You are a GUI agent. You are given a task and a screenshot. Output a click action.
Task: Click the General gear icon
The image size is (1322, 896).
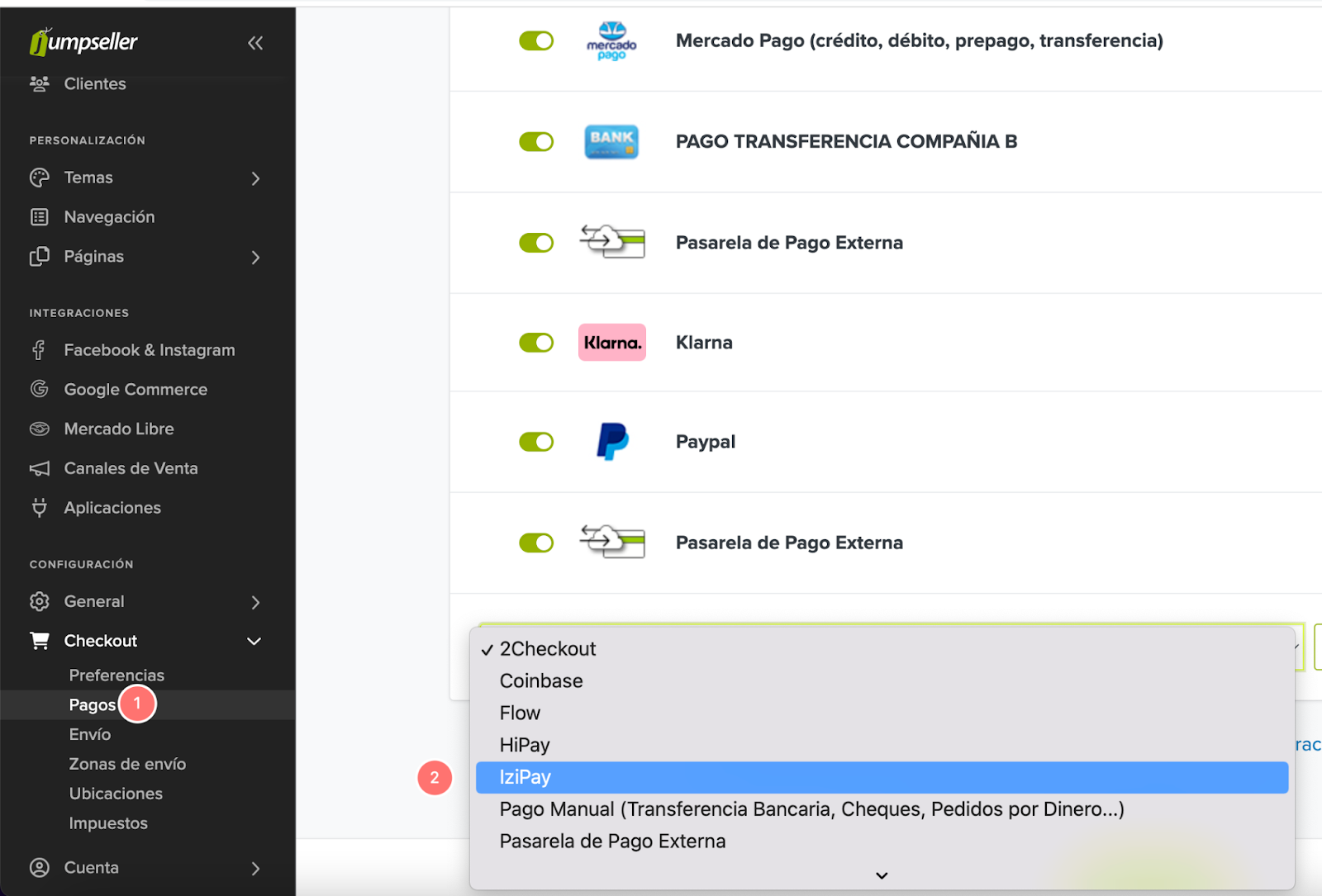pos(39,601)
